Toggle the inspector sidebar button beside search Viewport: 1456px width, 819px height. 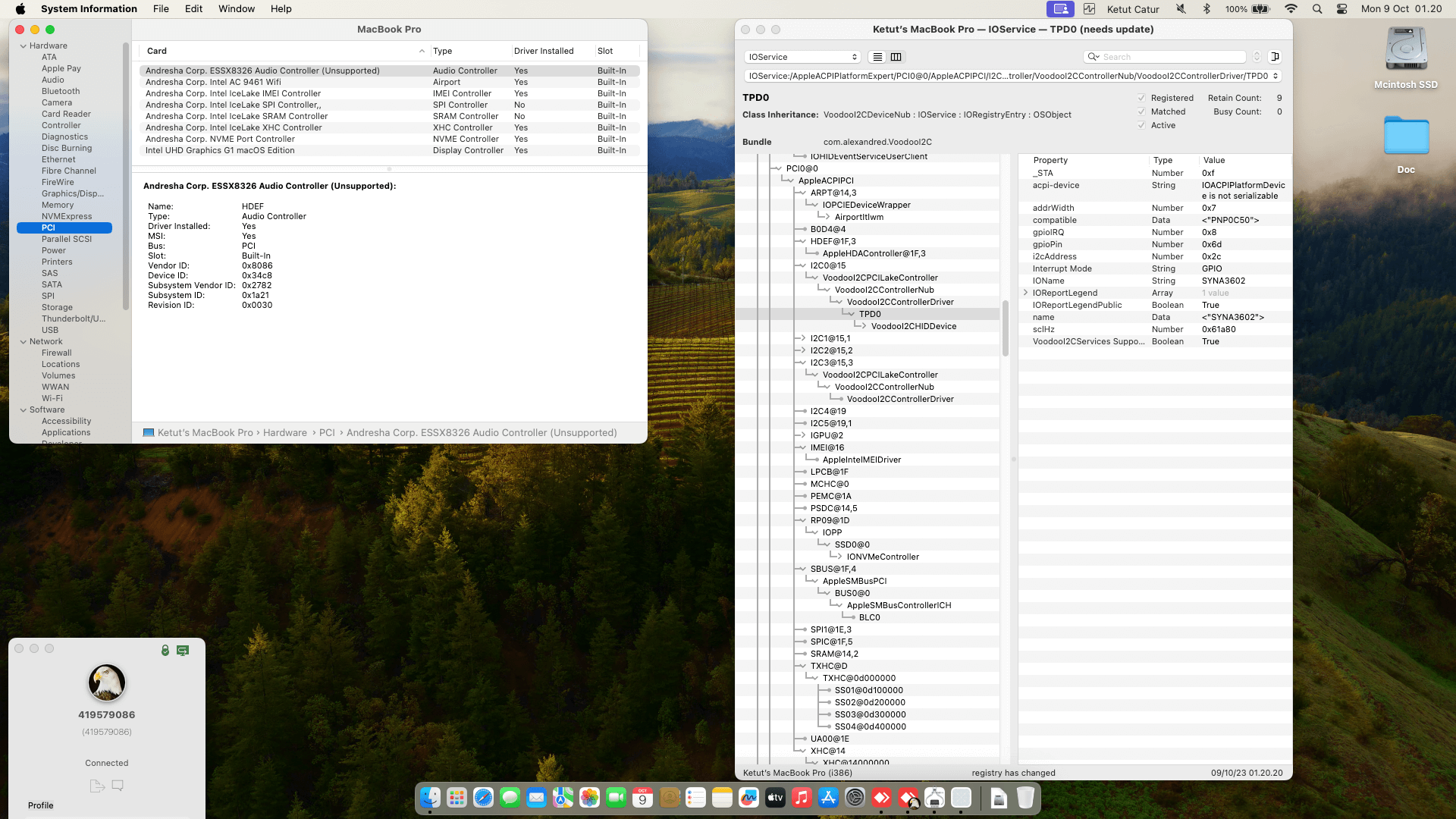point(1275,57)
